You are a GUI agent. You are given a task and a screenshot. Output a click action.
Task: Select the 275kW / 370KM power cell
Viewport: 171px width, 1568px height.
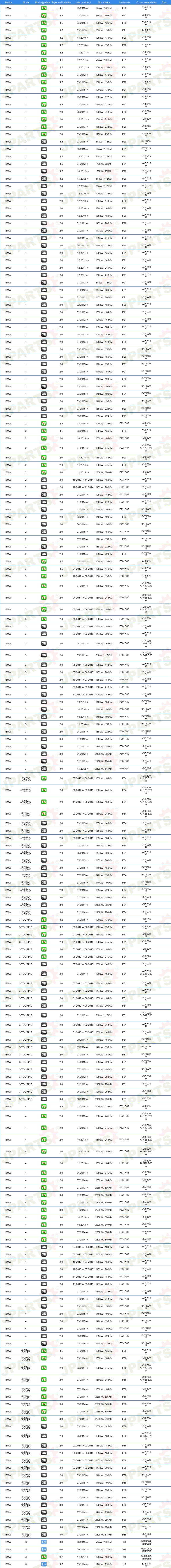click(104, 472)
